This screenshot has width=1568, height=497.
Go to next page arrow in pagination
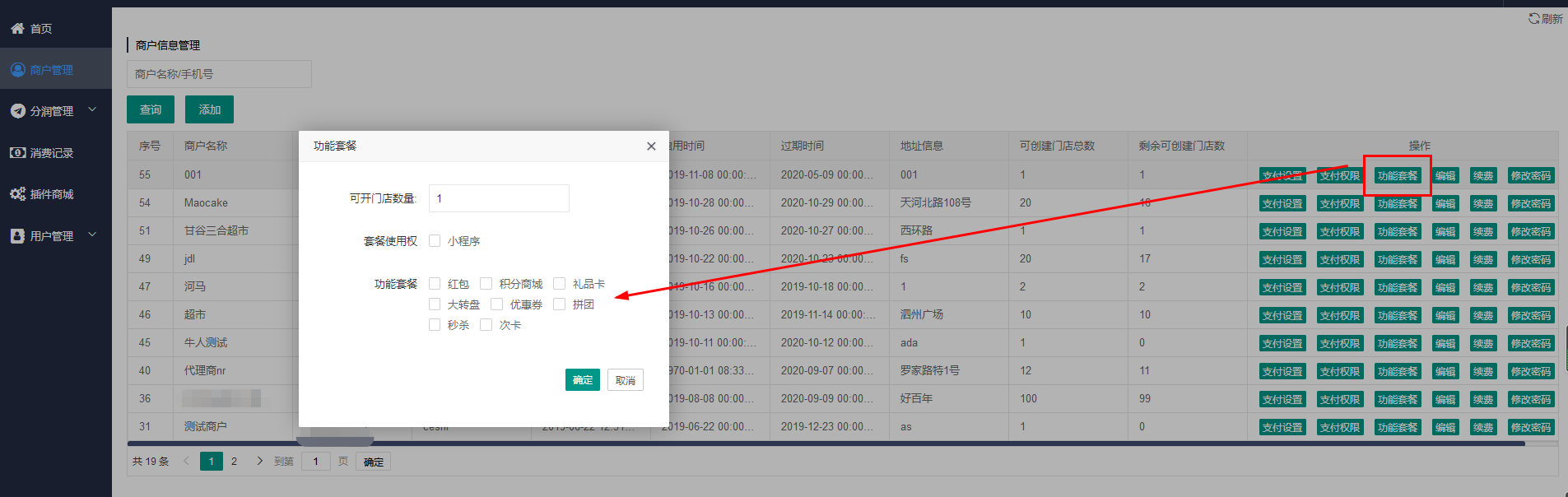coord(260,461)
